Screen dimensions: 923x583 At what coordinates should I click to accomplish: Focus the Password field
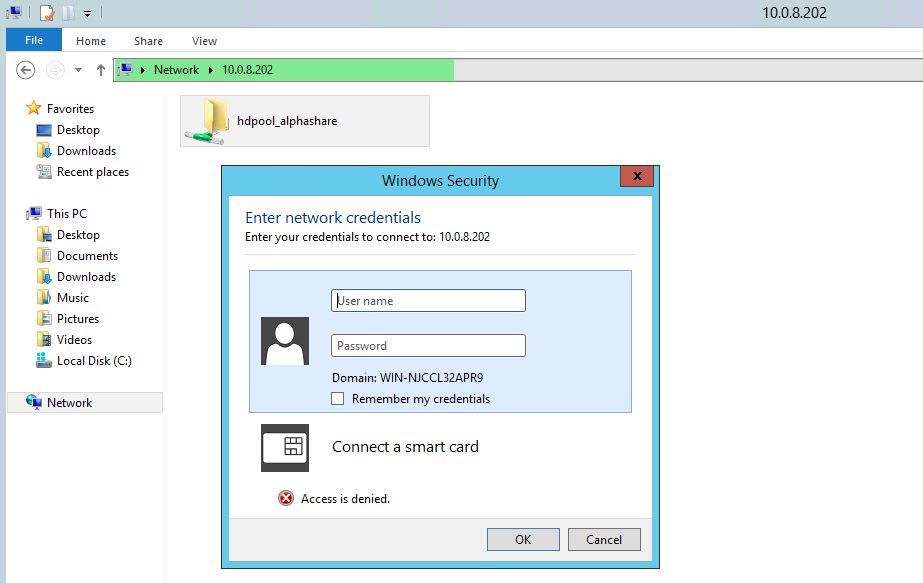(x=428, y=346)
